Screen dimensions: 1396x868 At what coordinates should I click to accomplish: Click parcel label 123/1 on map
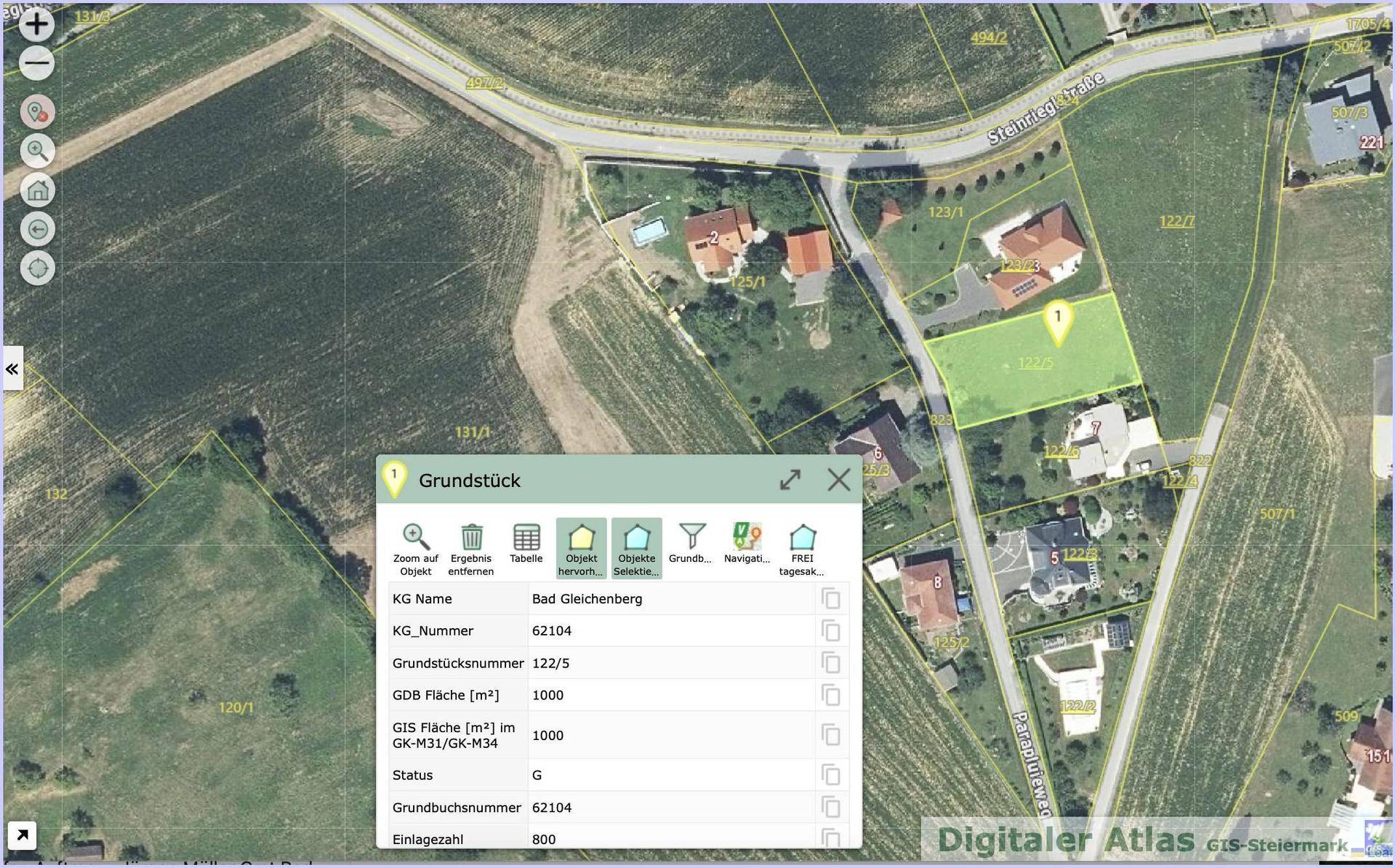[946, 212]
